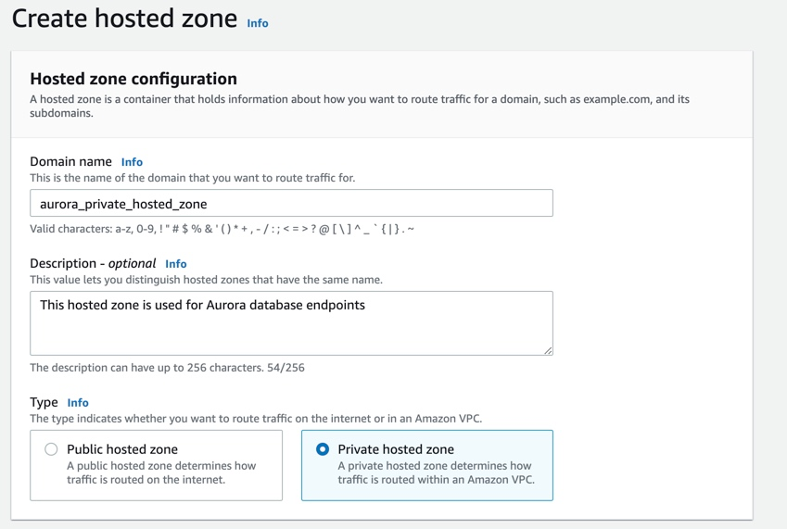
Task: Click the Private hosted zone label text
Action: click(x=396, y=449)
